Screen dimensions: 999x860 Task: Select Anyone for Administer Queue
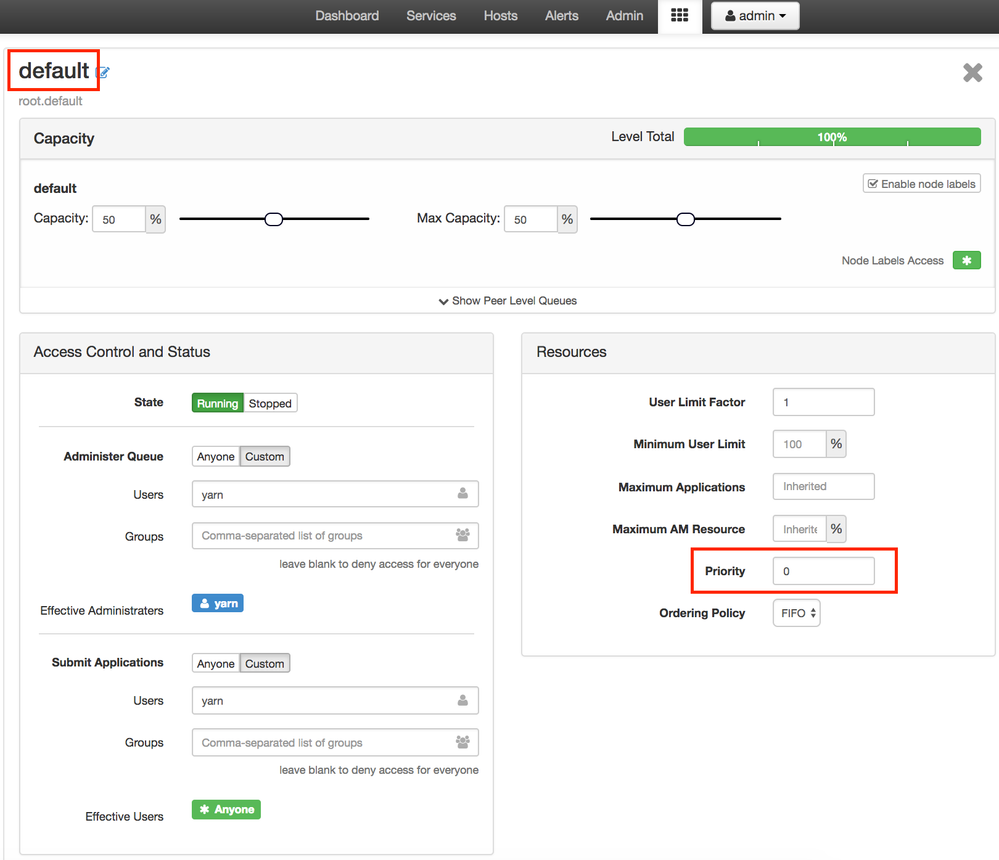click(215, 456)
